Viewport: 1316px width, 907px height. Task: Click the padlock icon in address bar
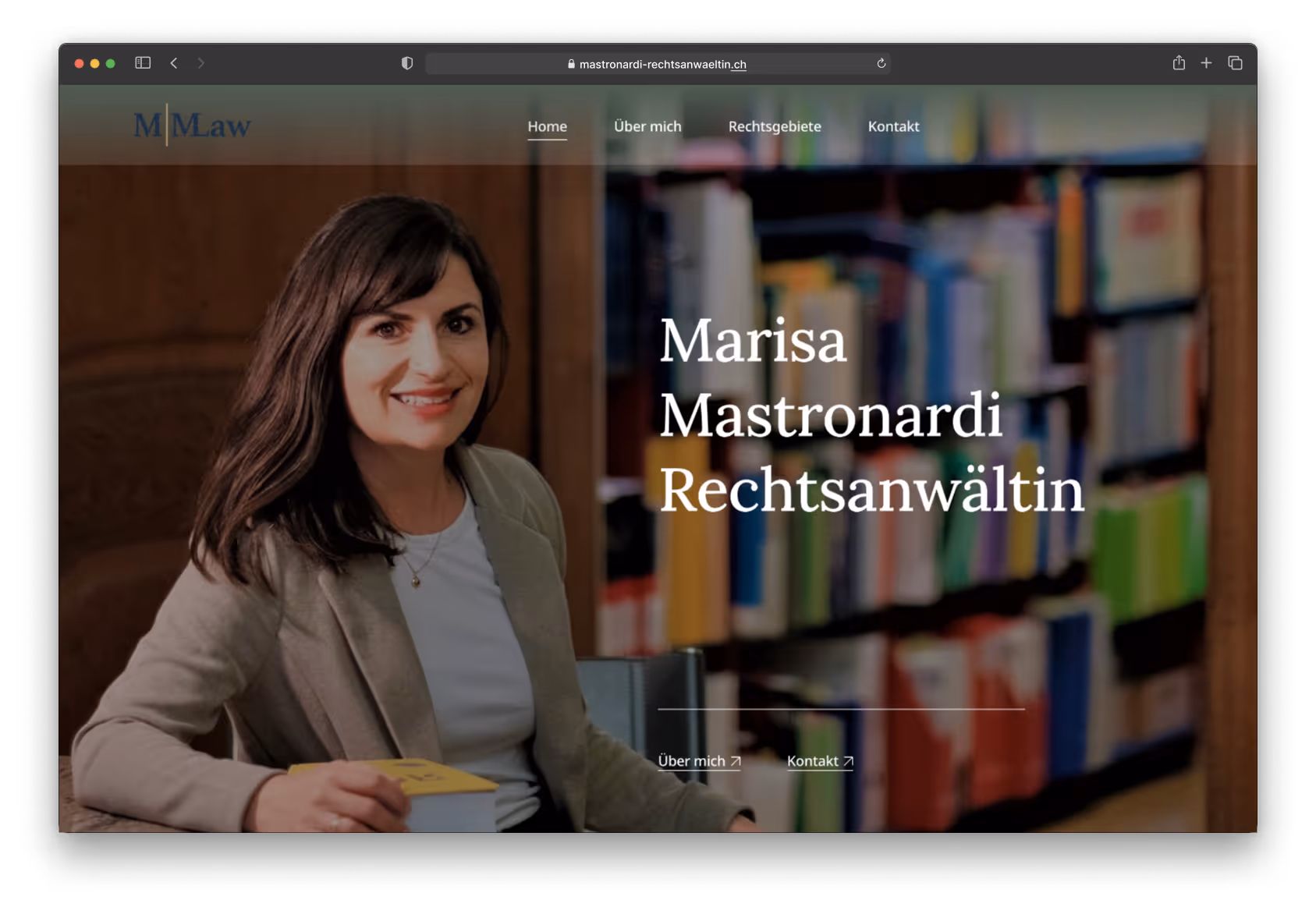[x=571, y=64]
